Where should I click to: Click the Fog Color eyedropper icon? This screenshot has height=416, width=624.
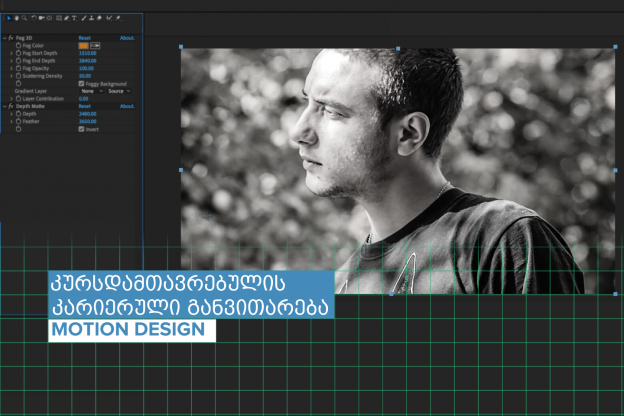[x=95, y=46]
